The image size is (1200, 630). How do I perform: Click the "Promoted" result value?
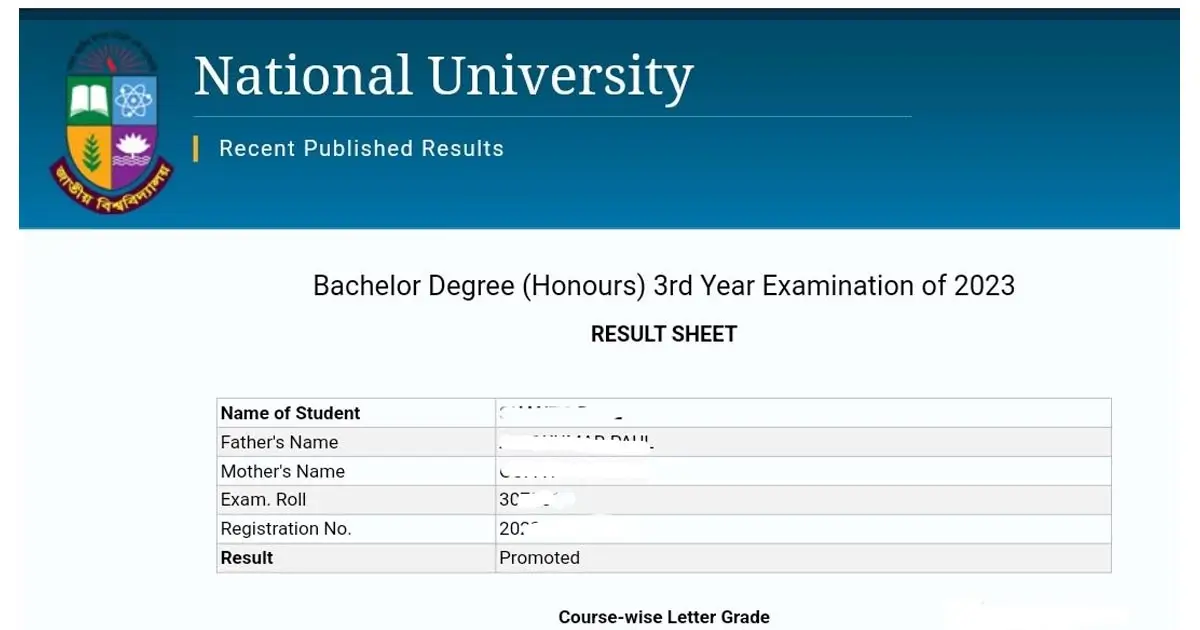[539, 558]
